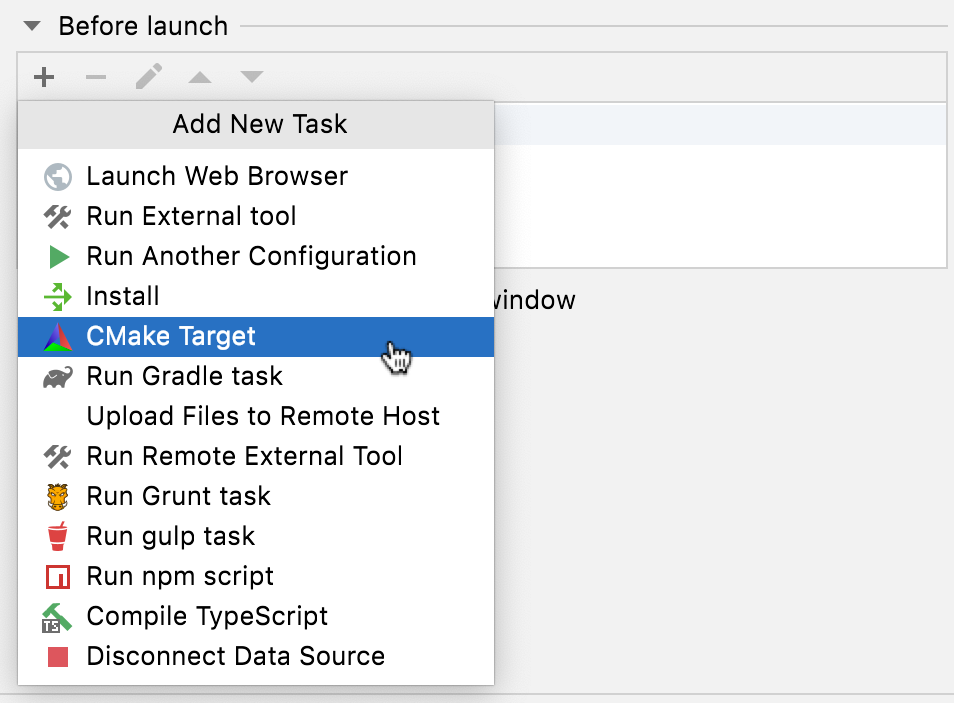Add a new task with the plus icon
The height and width of the screenshot is (703, 954).
click(43, 77)
